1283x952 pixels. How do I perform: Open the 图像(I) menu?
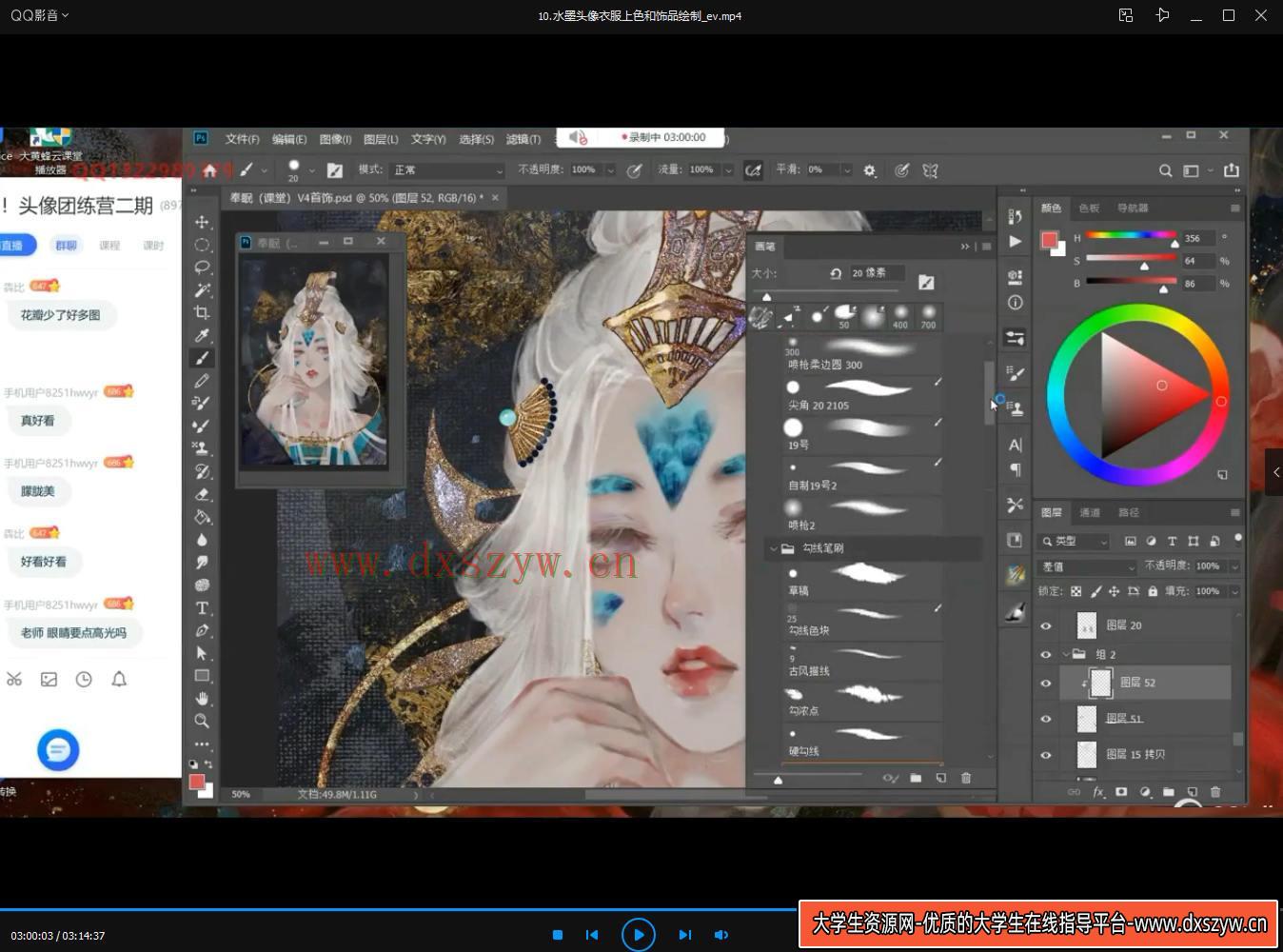[335, 139]
